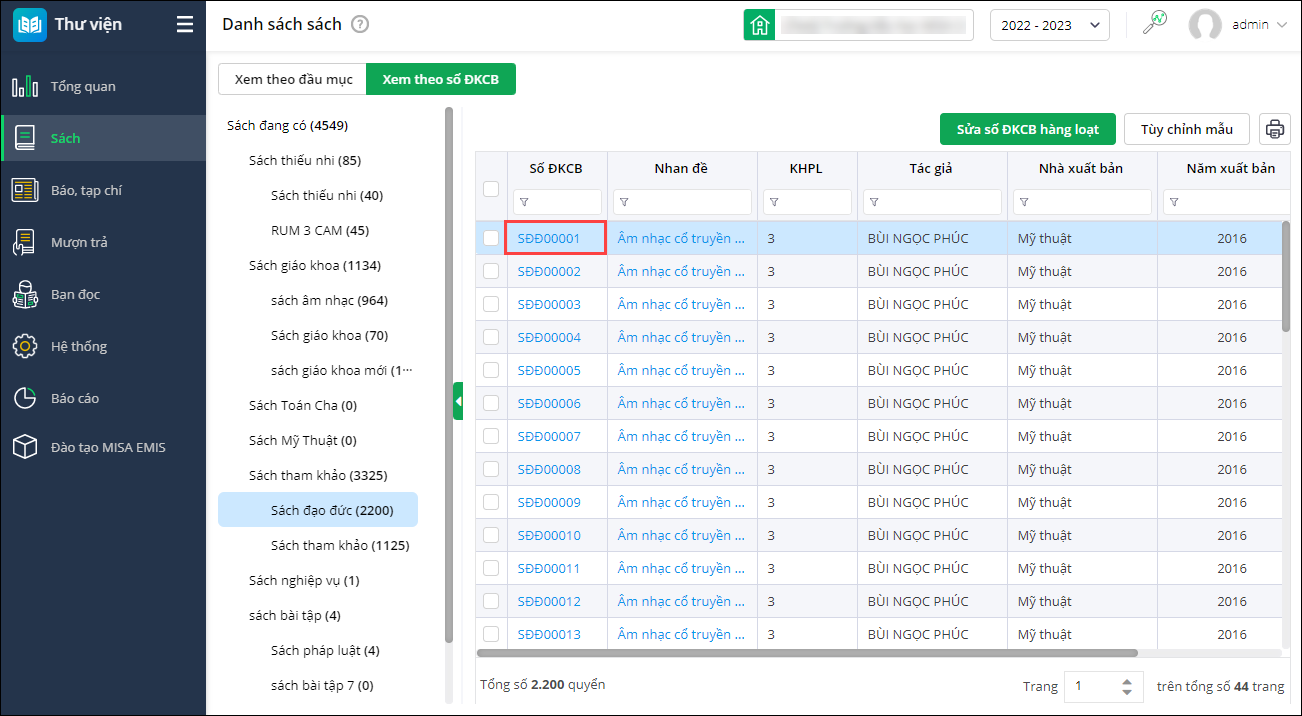Collapse the category tree with the green arrow handle

coord(458,401)
